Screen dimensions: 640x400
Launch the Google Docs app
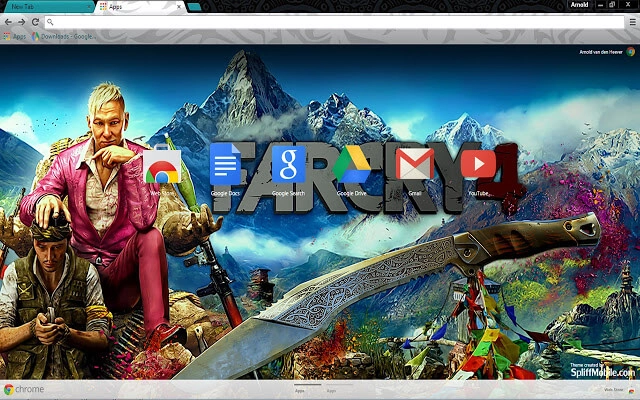coord(225,164)
